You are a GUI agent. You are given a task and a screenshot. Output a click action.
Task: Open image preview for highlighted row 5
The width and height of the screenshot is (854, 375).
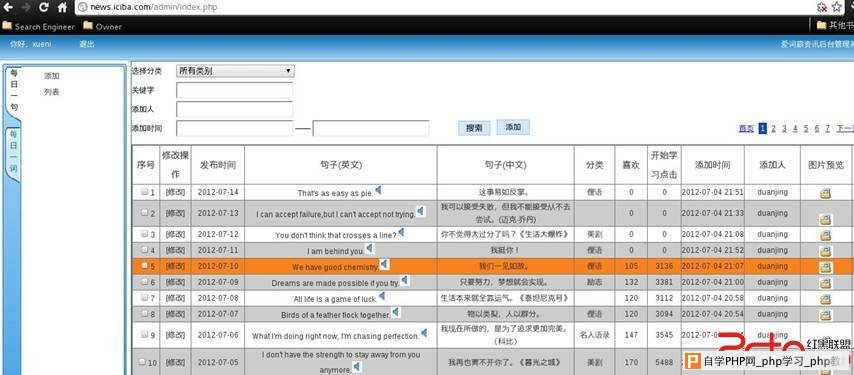click(x=826, y=267)
